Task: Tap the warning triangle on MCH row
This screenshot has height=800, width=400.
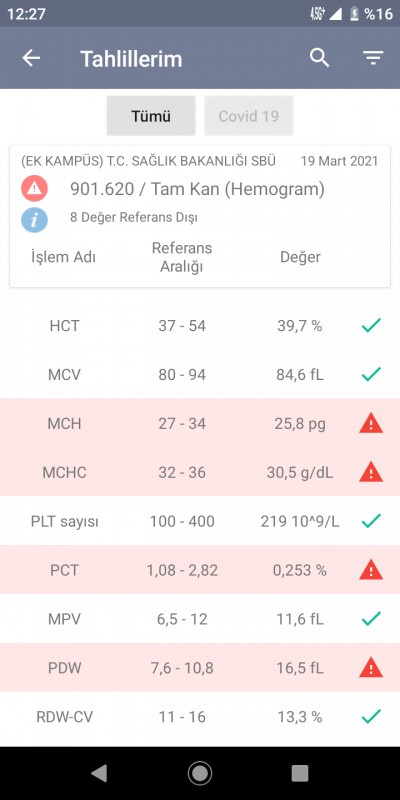Action: click(x=371, y=424)
